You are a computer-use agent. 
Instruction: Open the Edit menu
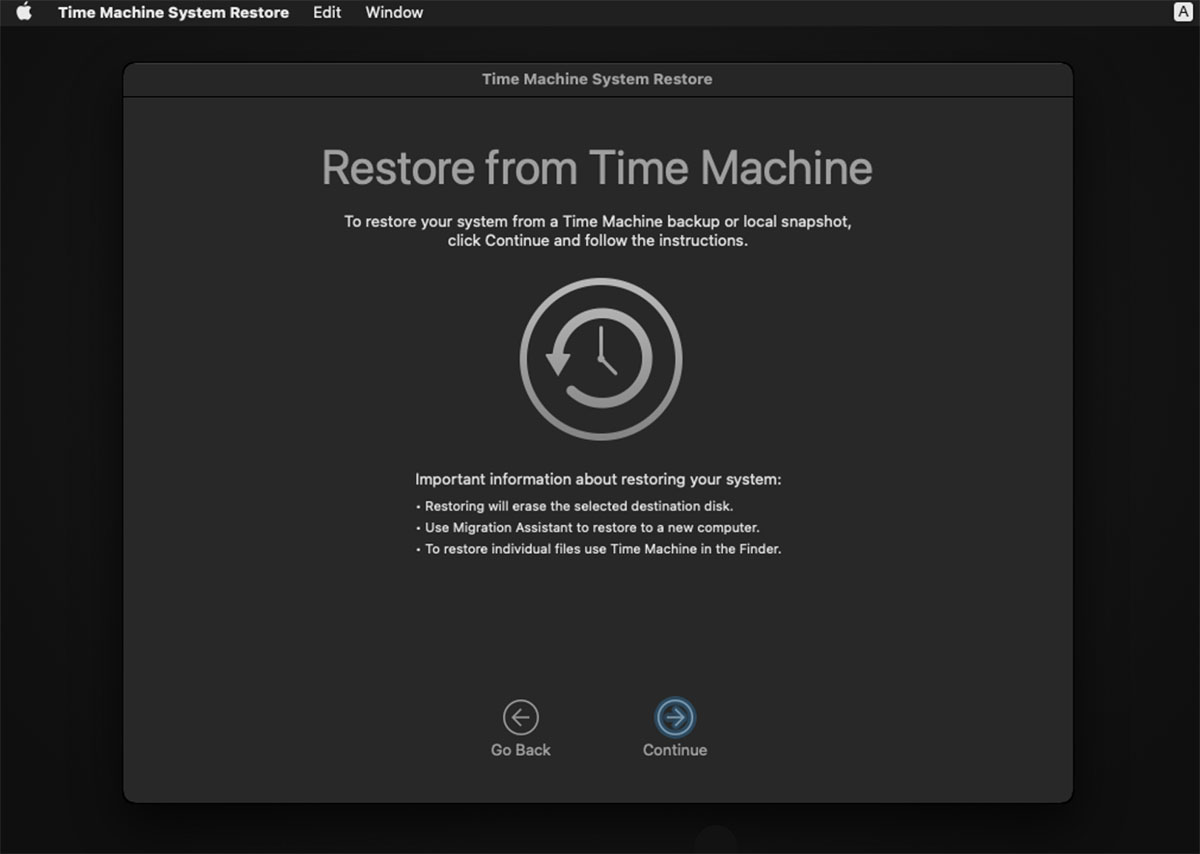(327, 12)
